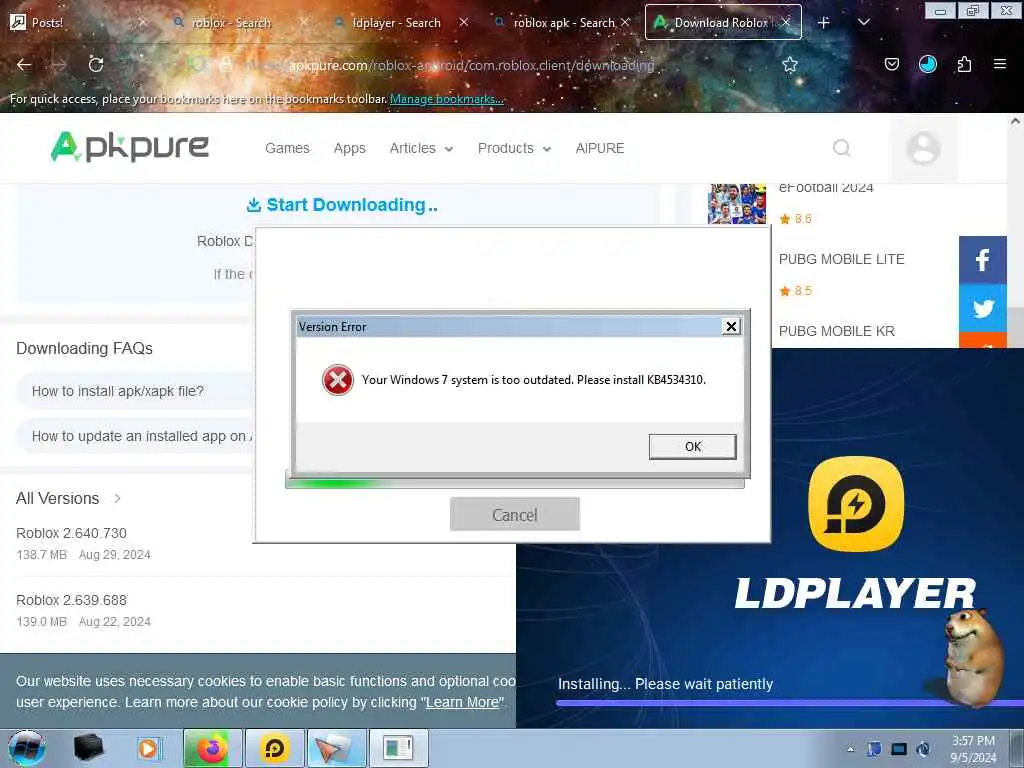Click the page scrollbar up arrow
This screenshot has height=768, width=1024.
tap(1016, 121)
